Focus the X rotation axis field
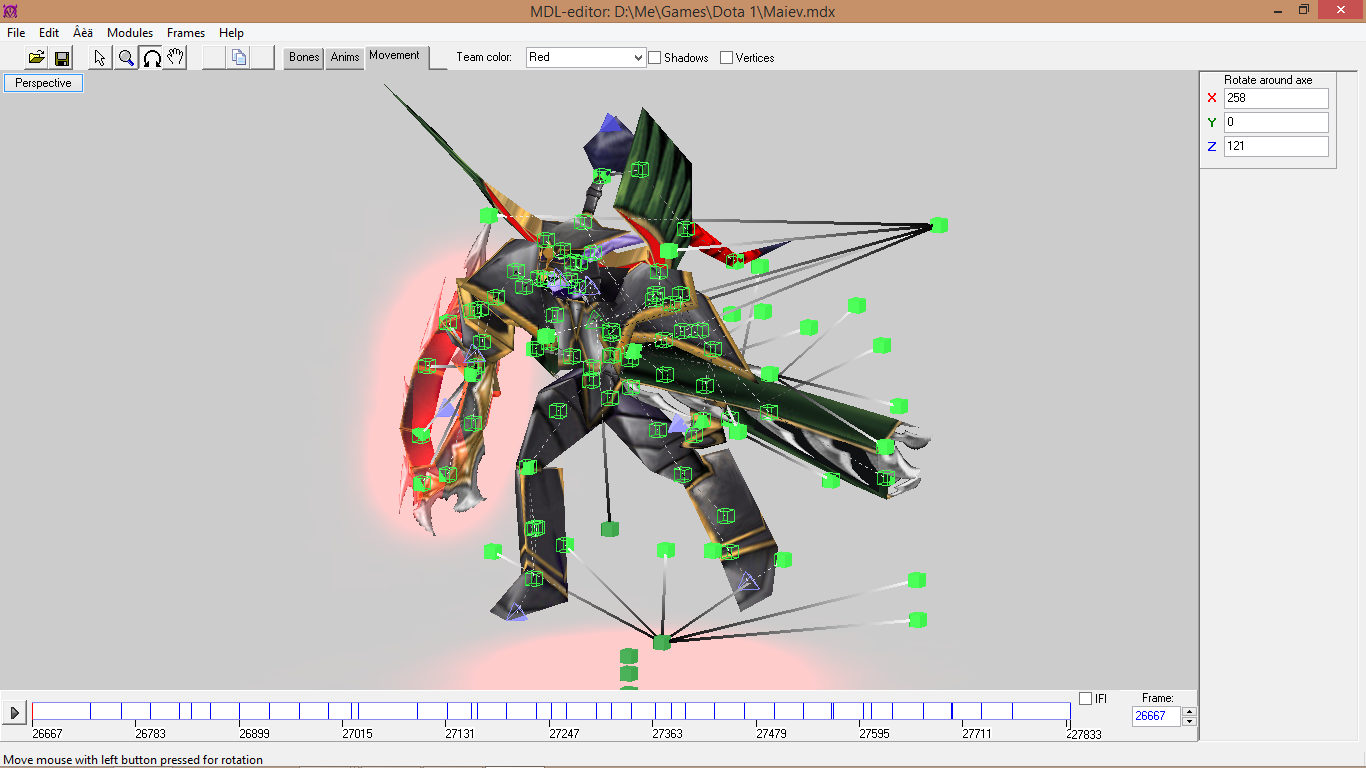The width and height of the screenshot is (1366, 768). pyautogui.click(x=1276, y=98)
